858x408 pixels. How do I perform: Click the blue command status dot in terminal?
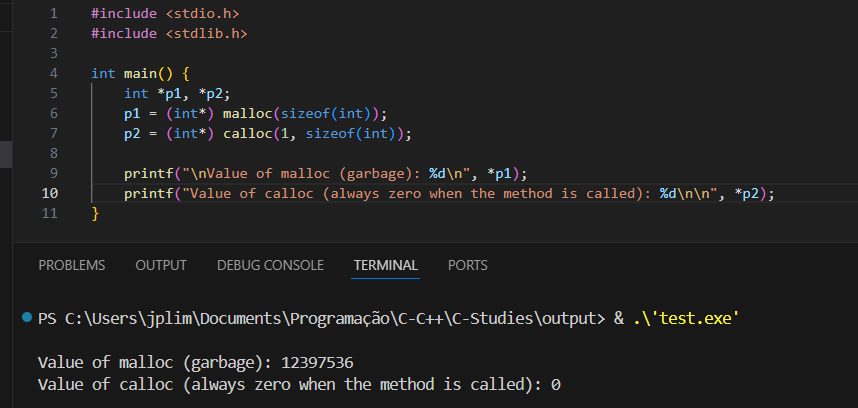pos(27,317)
